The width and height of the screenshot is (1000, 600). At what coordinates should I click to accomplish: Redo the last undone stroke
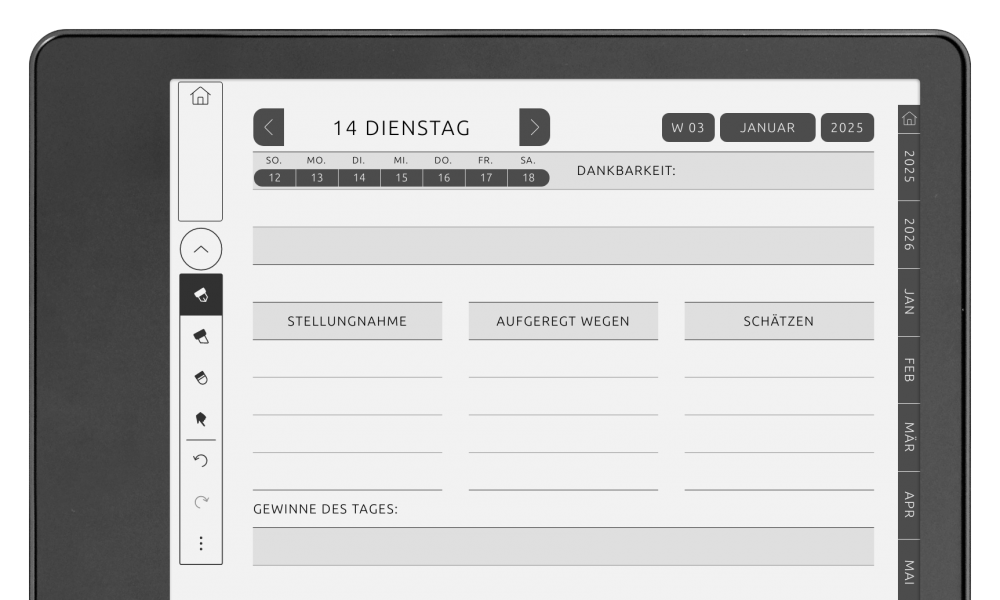[x=201, y=502]
